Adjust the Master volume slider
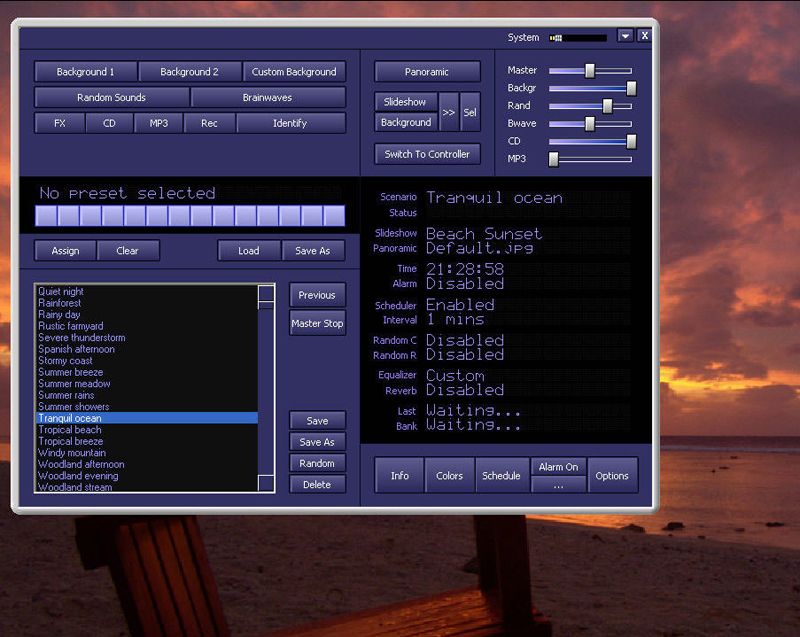The image size is (800, 637). 588,71
